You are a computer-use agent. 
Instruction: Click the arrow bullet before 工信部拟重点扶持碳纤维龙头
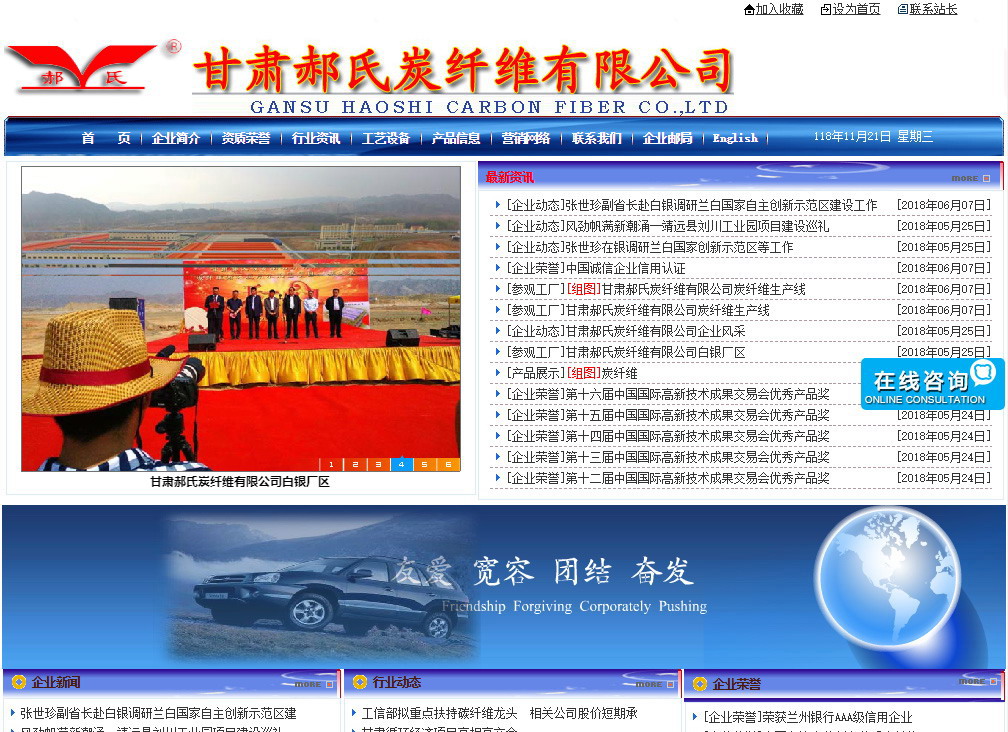pos(354,713)
